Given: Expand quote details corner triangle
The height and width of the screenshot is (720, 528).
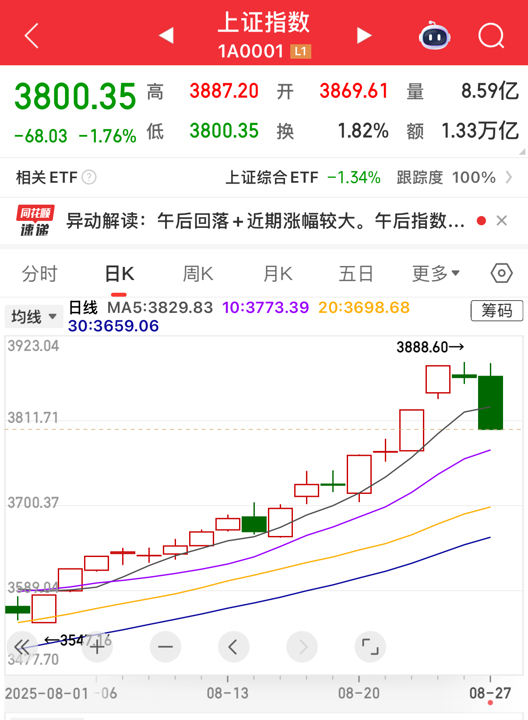Looking at the screenshot, I should tap(522, 152).
